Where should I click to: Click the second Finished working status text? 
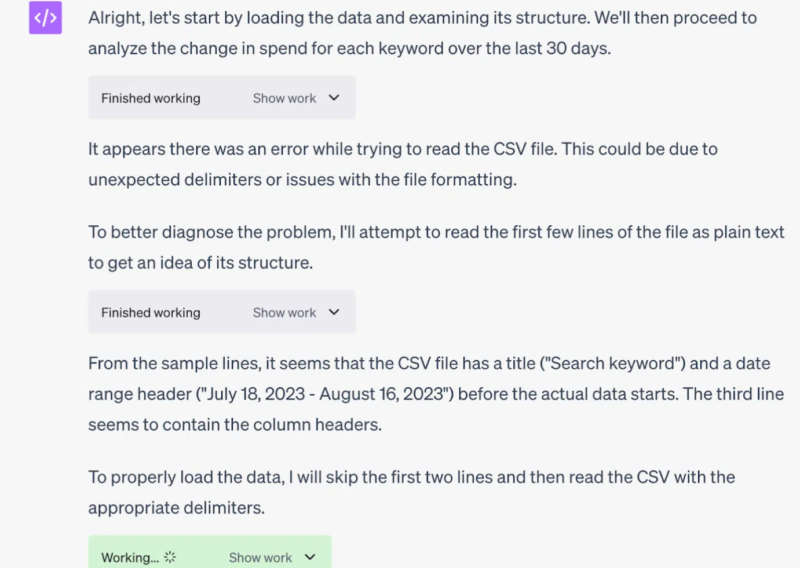click(151, 312)
